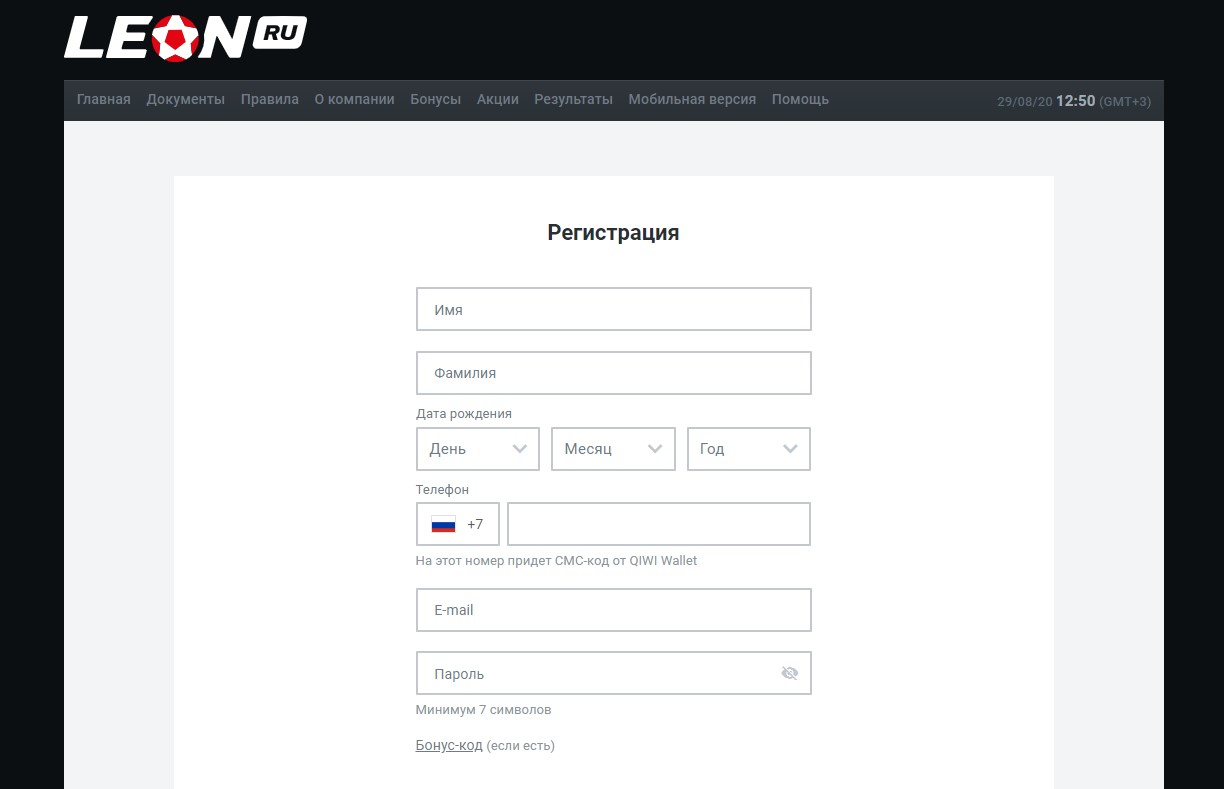Open Результаты menu item
This screenshot has height=789, width=1224.
tap(573, 99)
